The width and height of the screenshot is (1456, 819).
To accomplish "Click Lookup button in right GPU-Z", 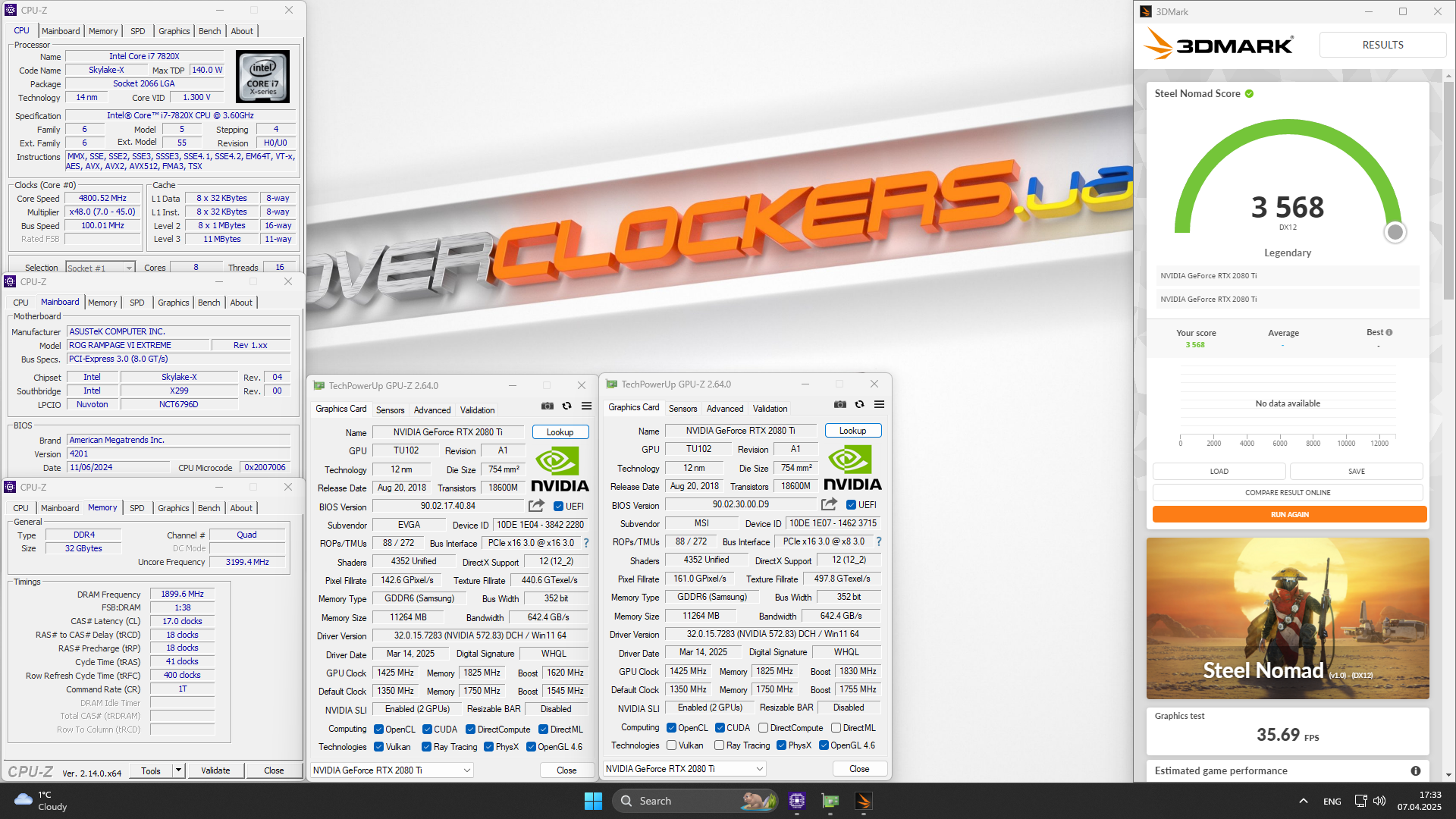I will pos(853,431).
